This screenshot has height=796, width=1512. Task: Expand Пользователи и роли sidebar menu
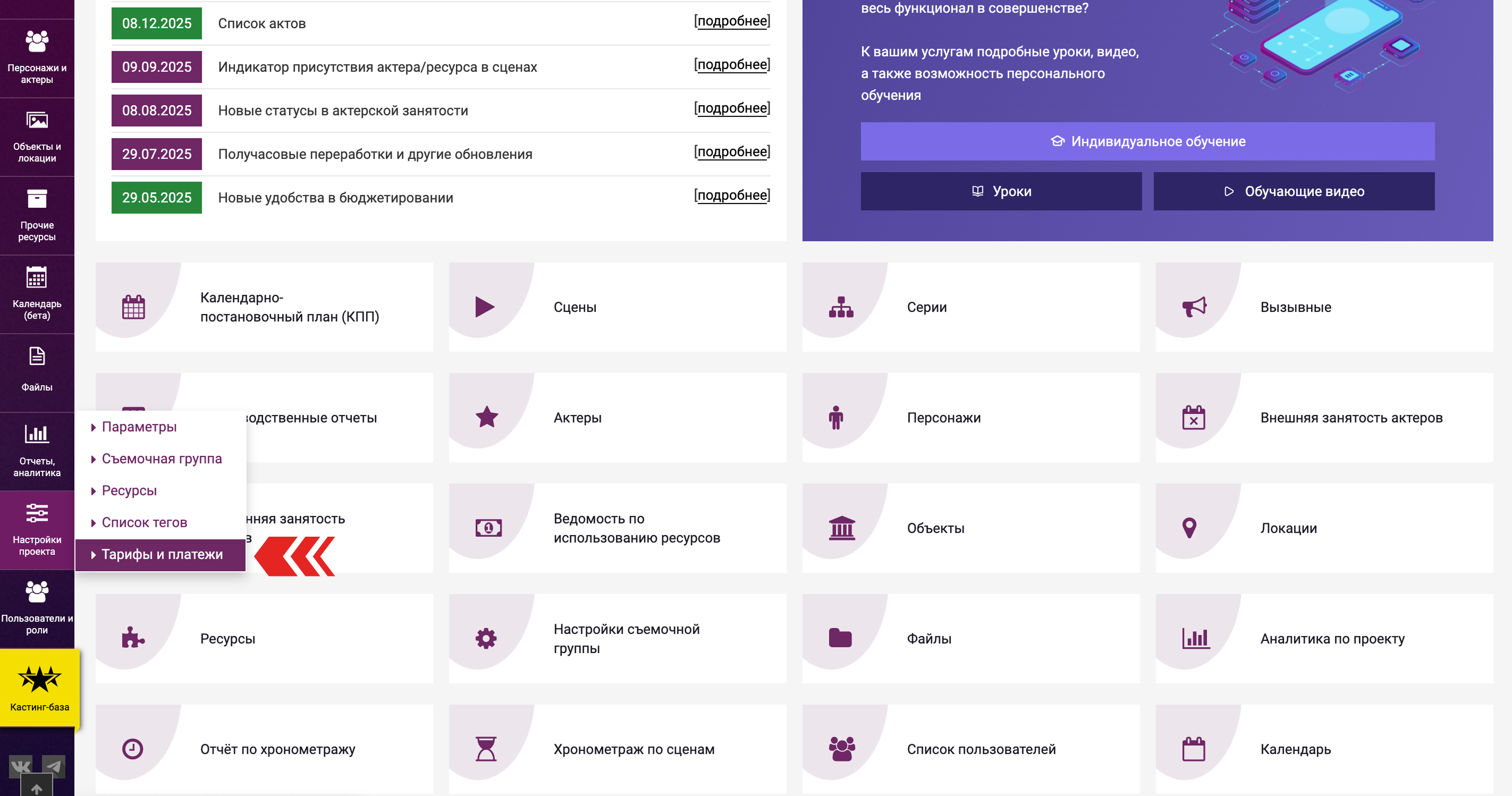37,608
